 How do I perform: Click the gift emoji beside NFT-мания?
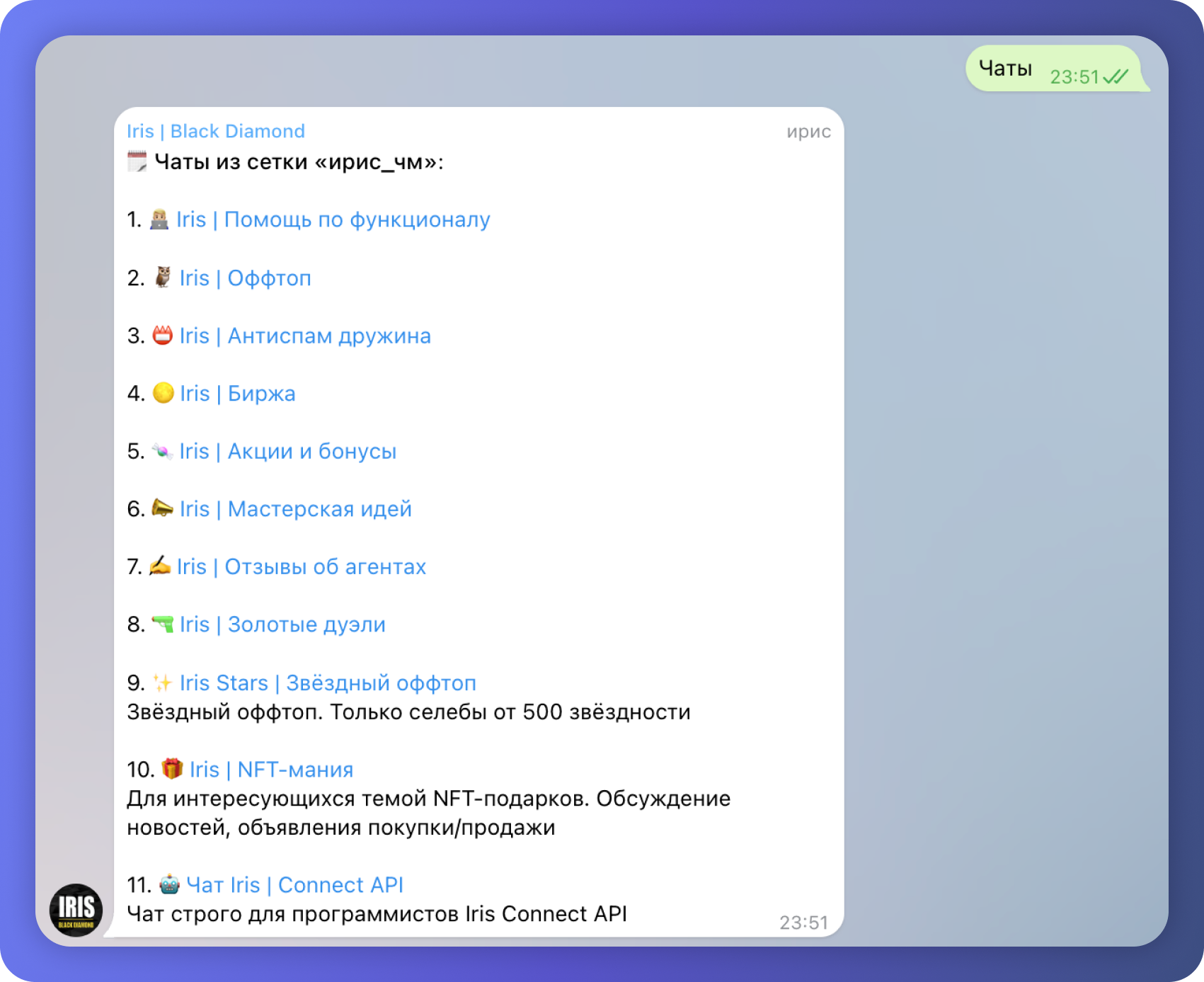[x=172, y=768]
